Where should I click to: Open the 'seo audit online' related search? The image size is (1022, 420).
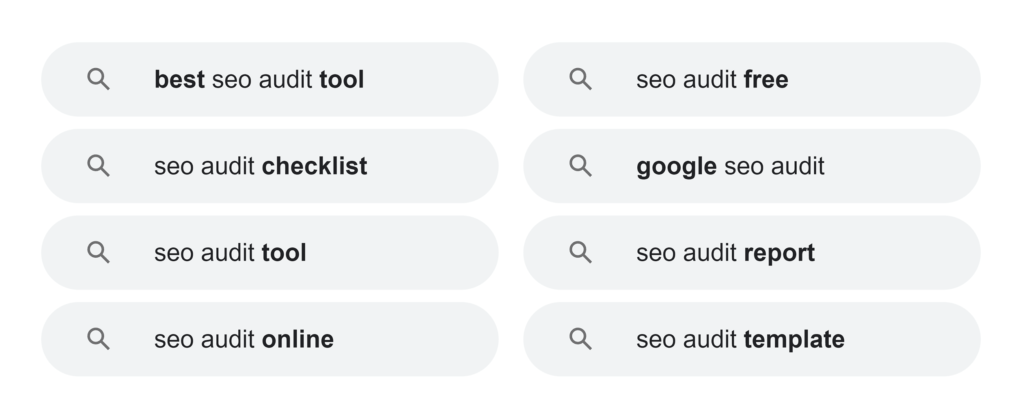pyautogui.click(x=243, y=339)
